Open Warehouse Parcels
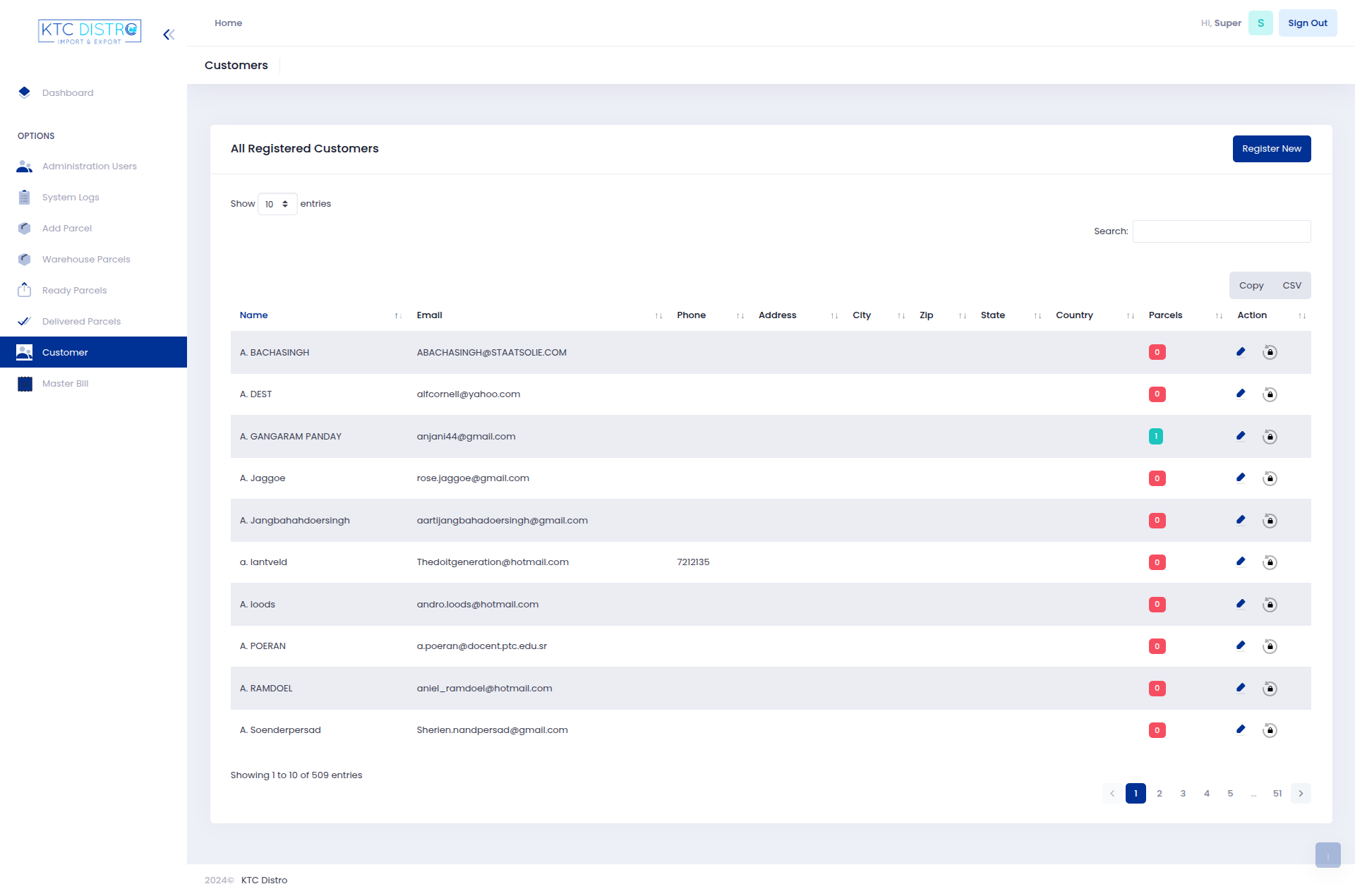This screenshot has height=896, width=1355. [x=85, y=259]
